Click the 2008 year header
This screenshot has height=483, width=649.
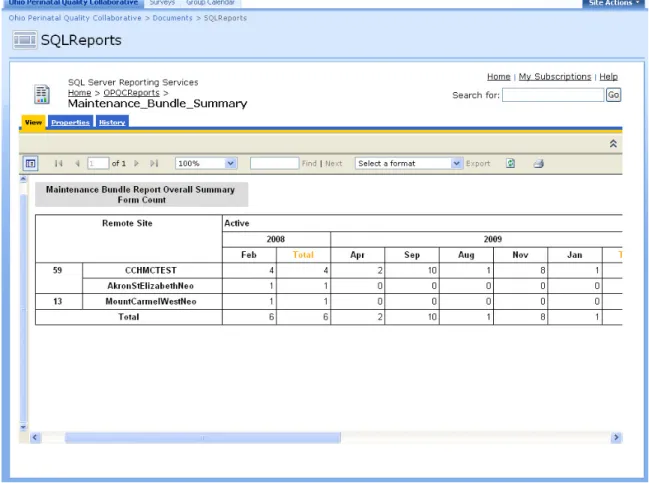(x=276, y=239)
